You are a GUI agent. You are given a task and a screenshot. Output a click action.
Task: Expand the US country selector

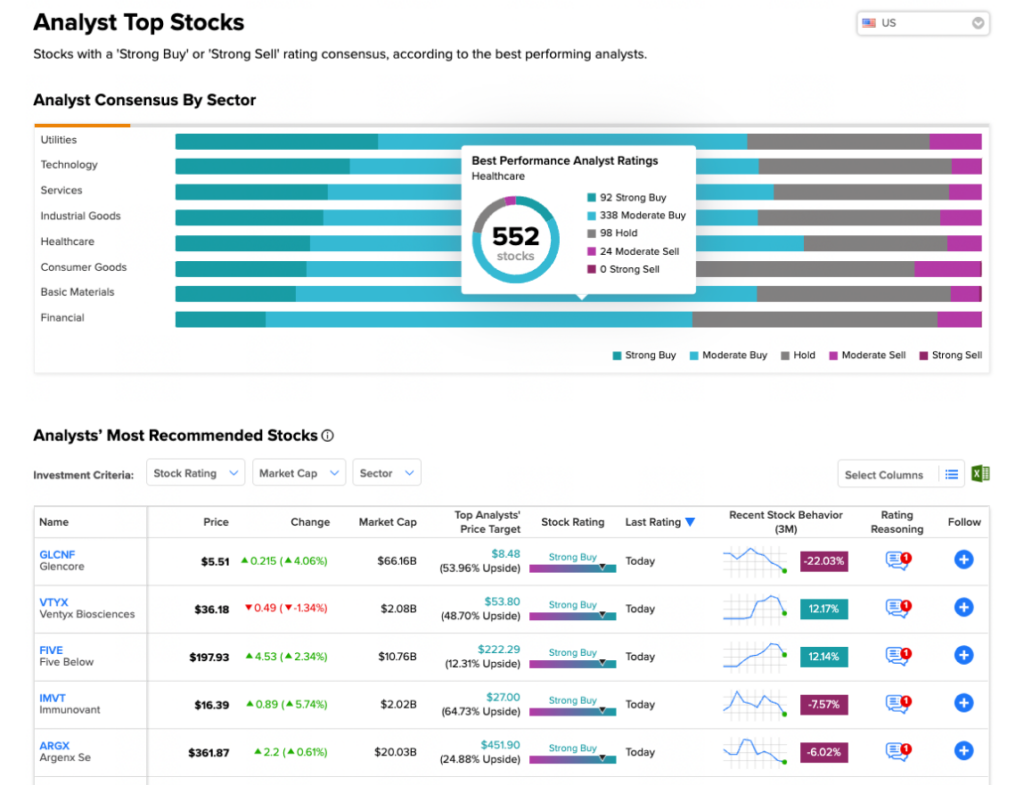click(x=923, y=23)
